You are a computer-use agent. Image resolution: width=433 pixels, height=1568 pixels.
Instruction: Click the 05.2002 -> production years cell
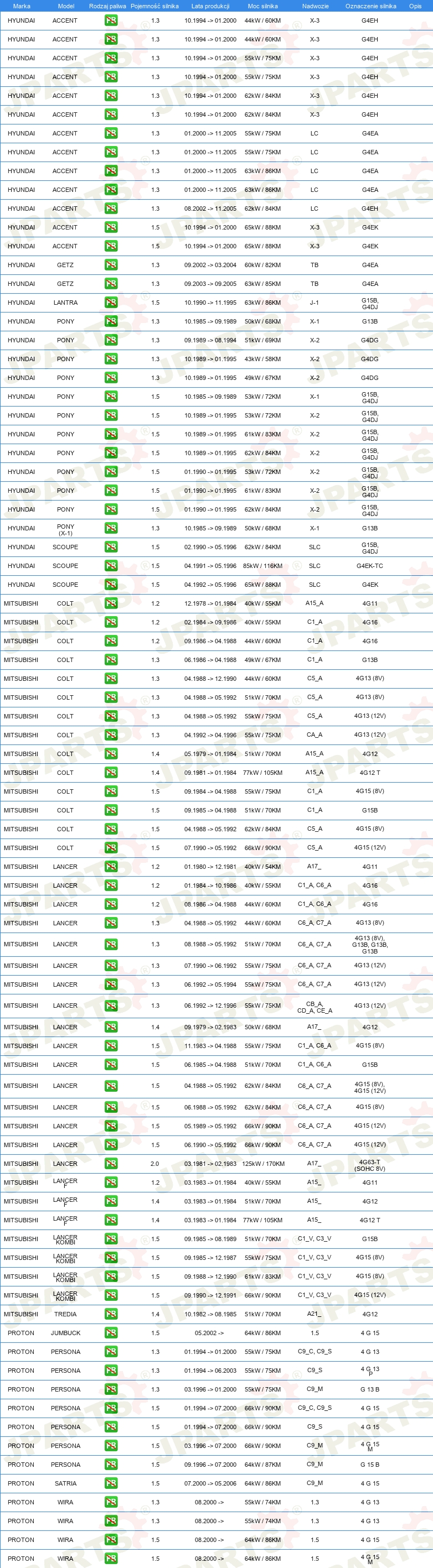[x=209, y=1333]
